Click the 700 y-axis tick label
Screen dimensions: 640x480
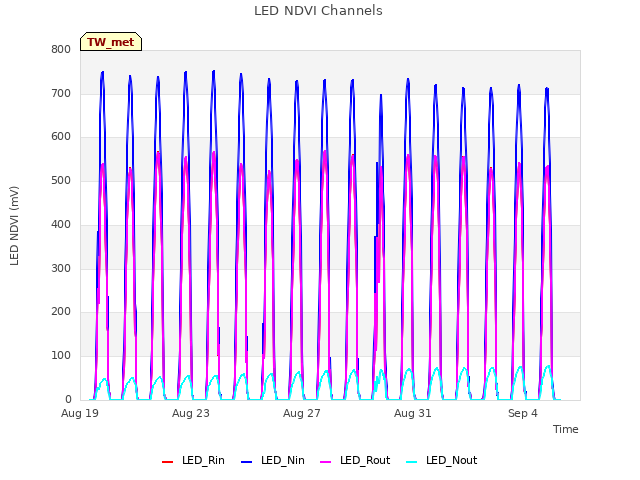pyautogui.click(x=61, y=93)
